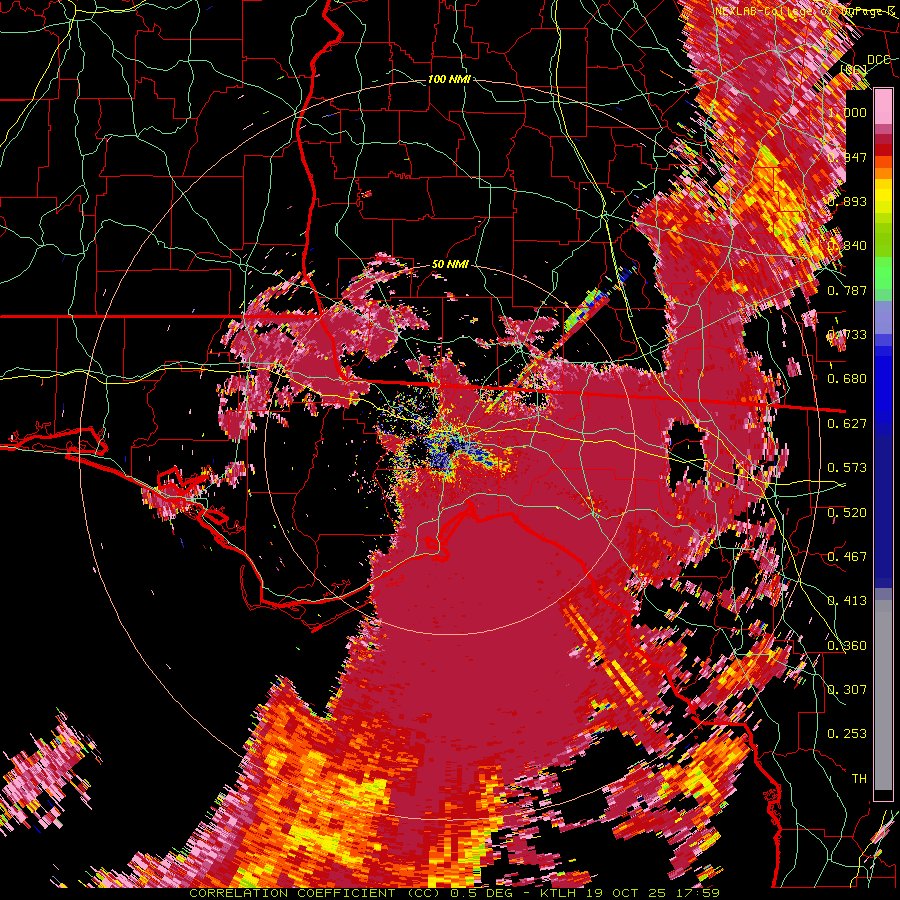Click the 17:59 timestamp in the caption
The width and height of the screenshot is (900, 900).
pos(699,893)
